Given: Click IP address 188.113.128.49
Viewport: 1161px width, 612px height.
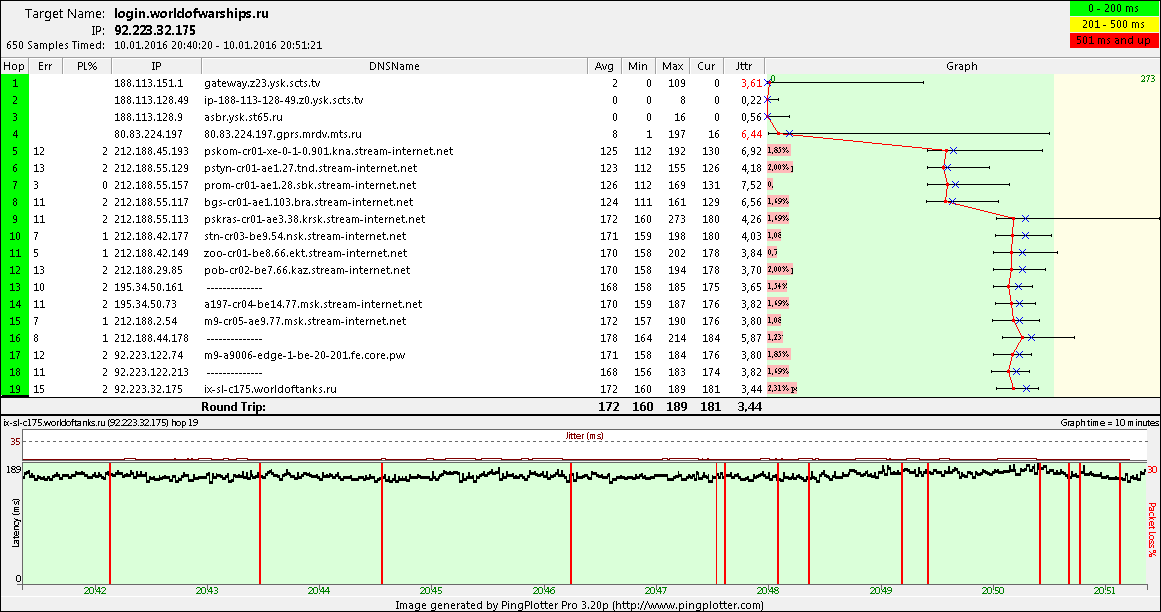Looking at the screenshot, I should (x=151, y=100).
